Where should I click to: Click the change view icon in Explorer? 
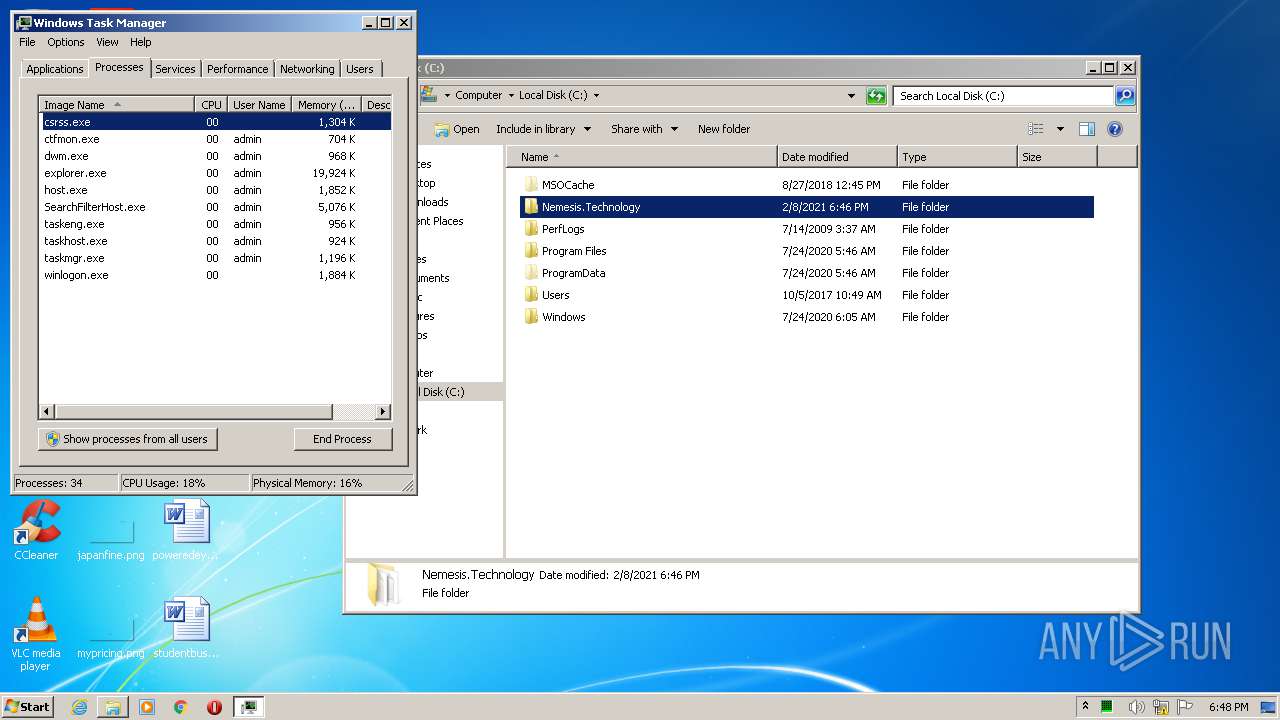pyautogui.click(x=1036, y=129)
